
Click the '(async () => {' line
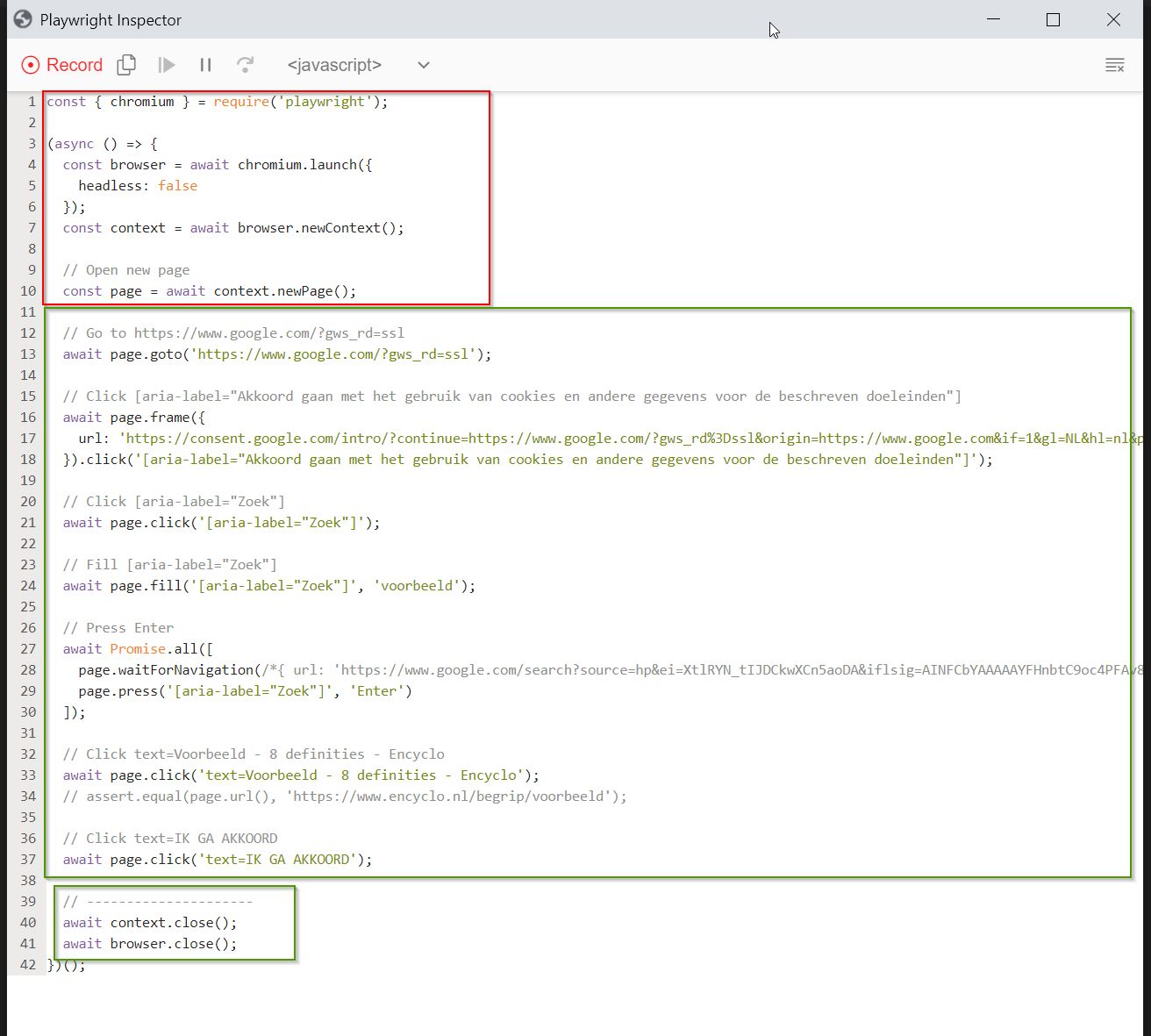[103, 144]
